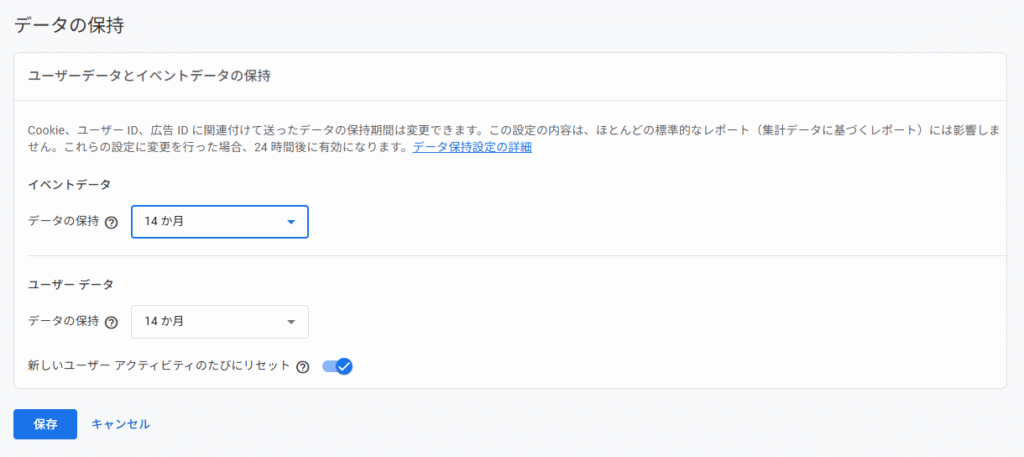This screenshot has height=457, width=1024.
Task: Click データの保持 label in event data section
Action: tap(63, 222)
